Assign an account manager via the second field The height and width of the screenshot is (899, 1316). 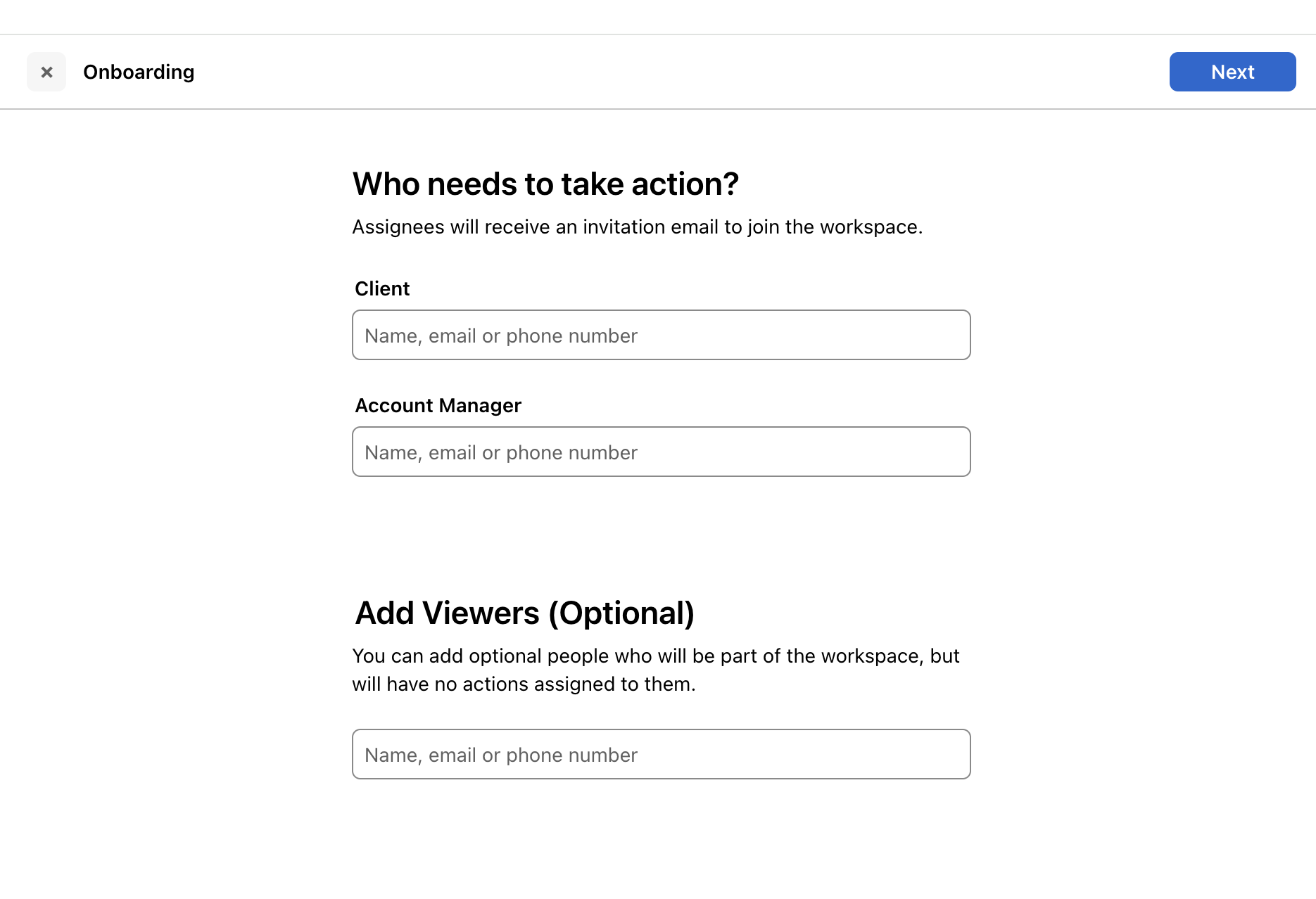point(662,452)
